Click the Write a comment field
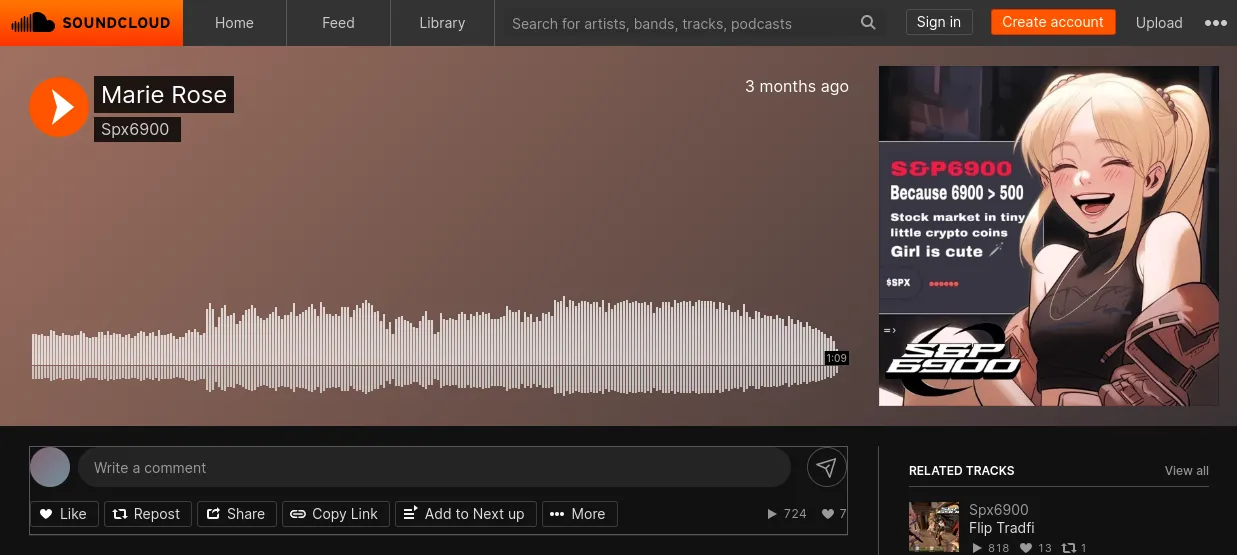The height and width of the screenshot is (555, 1237). [434, 467]
